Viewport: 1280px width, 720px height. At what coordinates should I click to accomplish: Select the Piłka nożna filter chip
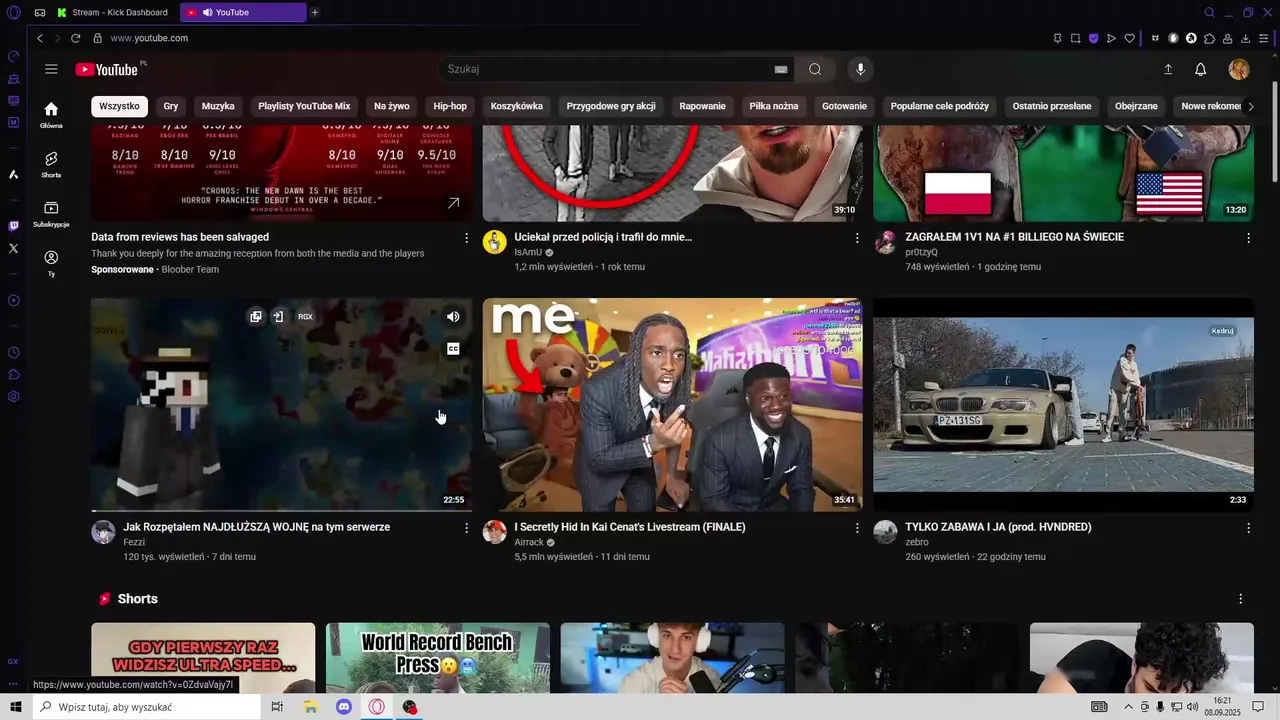pyautogui.click(x=774, y=106)
